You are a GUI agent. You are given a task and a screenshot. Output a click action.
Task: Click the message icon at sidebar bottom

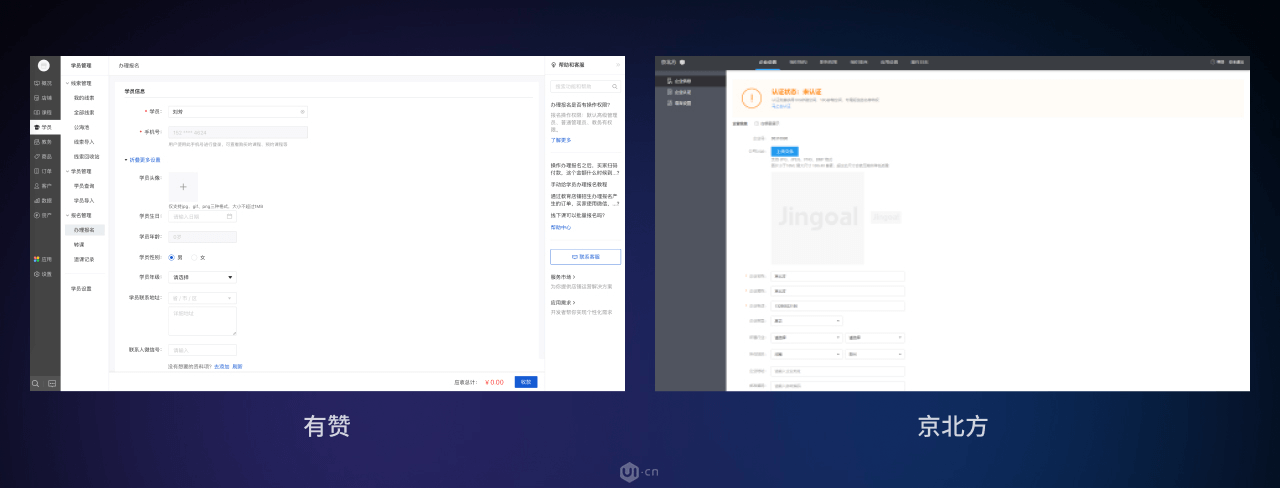coord(52,383)
